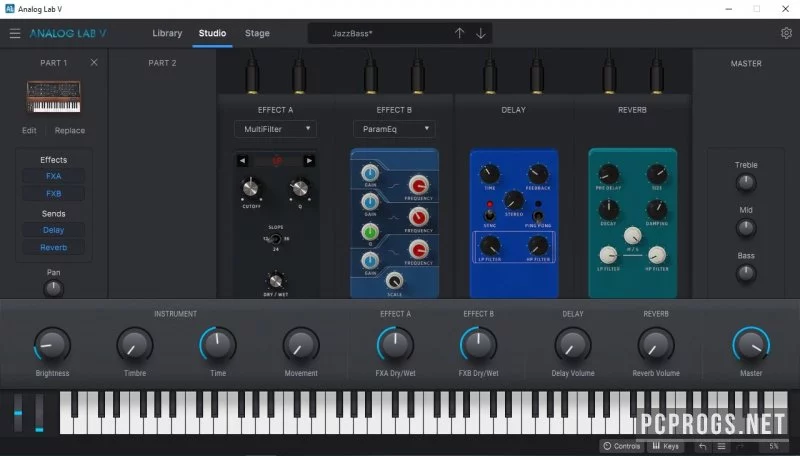Go to next preset with down arrow
800x456 pixels.
point(481,33)
